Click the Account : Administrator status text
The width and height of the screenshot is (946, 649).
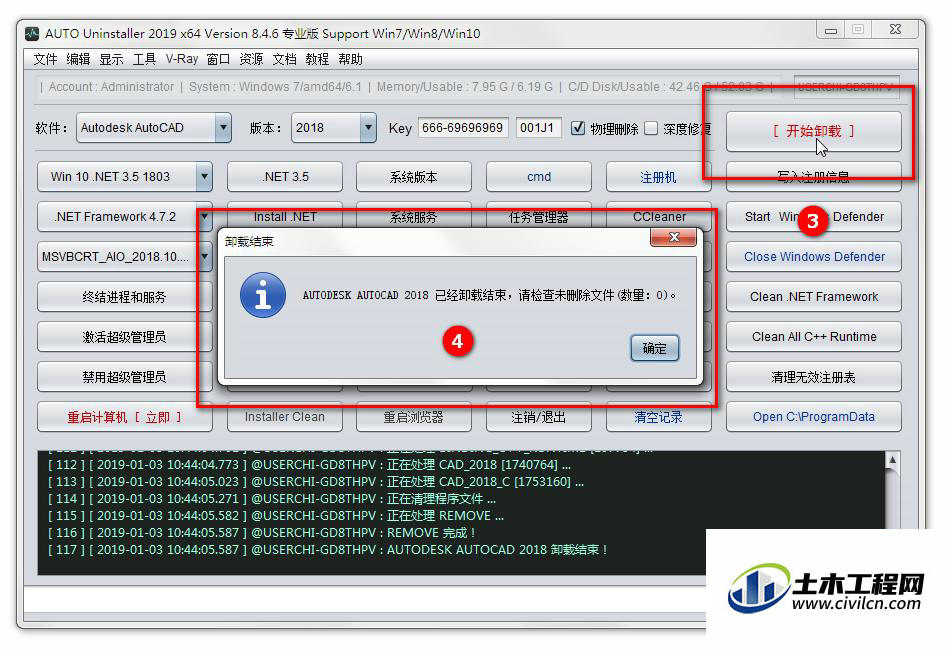pos(111,87)
